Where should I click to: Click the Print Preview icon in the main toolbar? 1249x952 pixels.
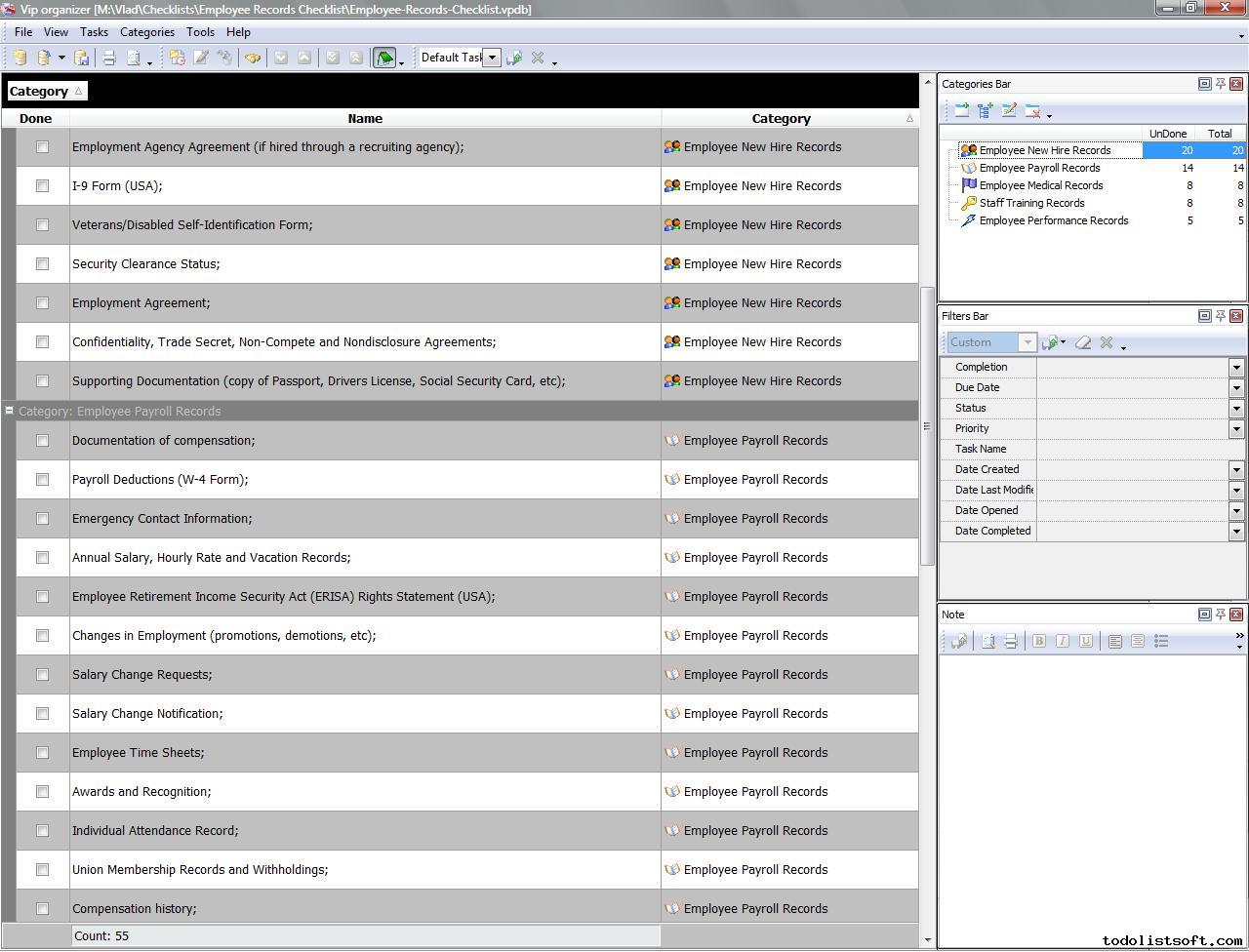[134, 59]
